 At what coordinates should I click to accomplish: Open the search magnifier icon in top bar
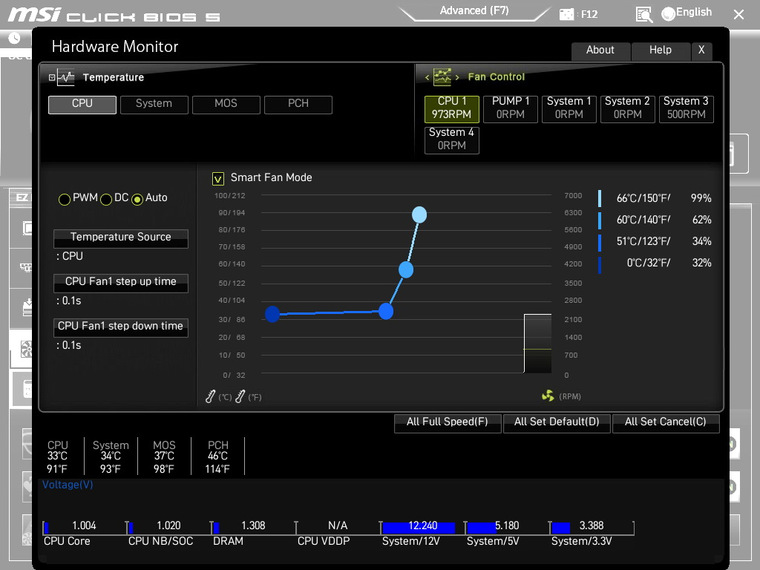pyautogui.click(x=644, y=15)
